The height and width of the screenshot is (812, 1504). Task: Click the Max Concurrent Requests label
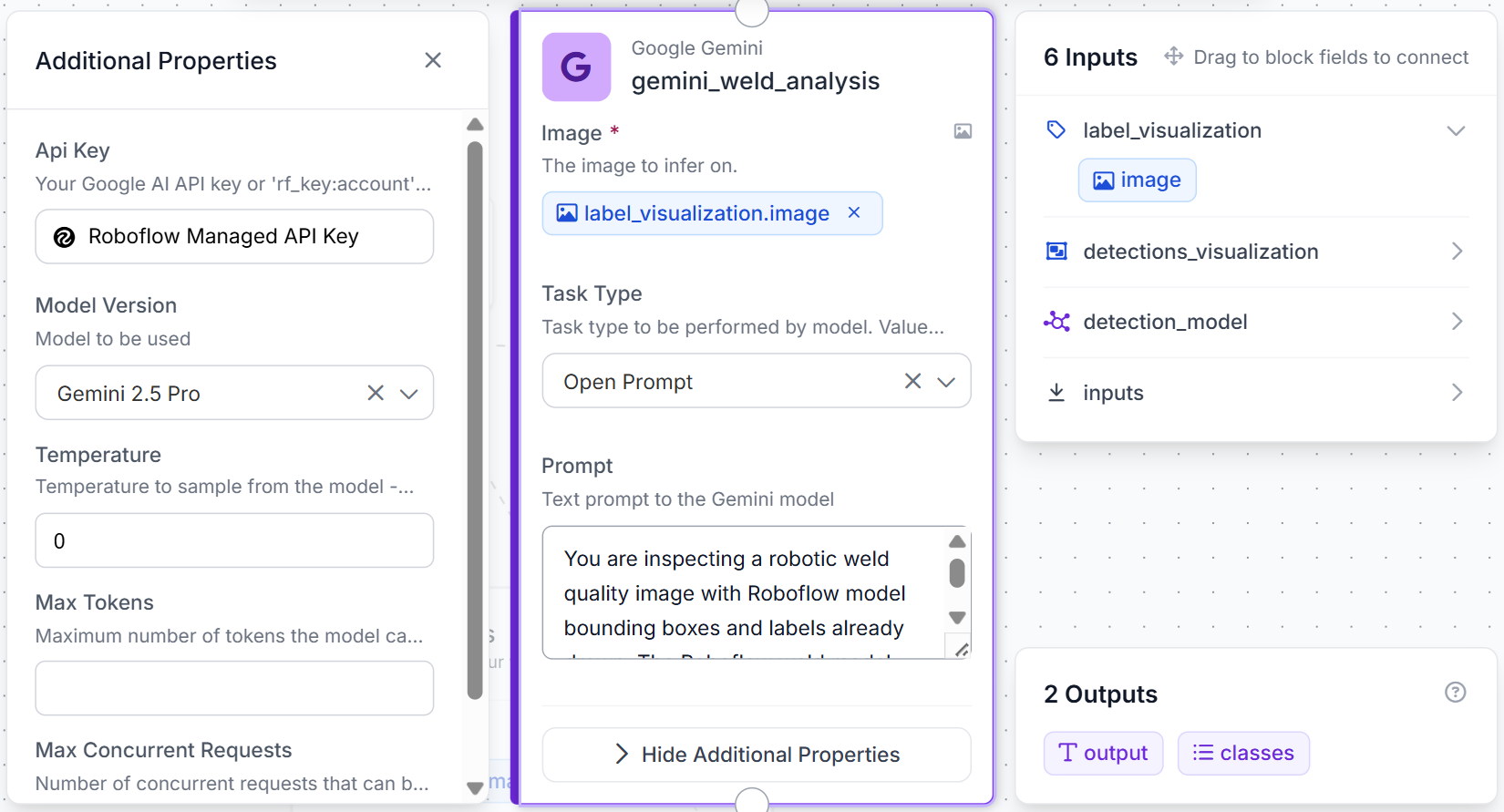(x=163, y=750)
